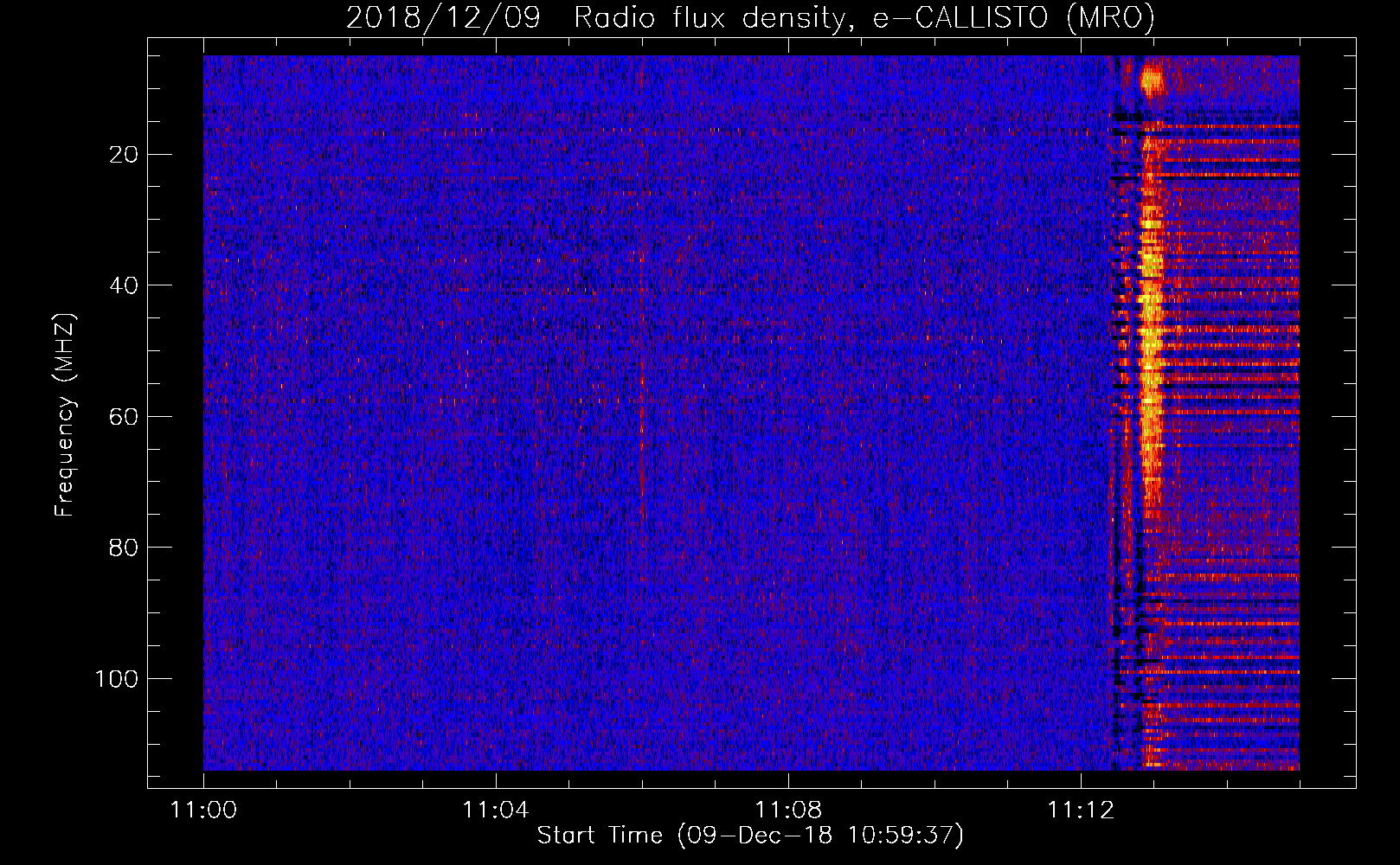The width and height of the screenshot is (1400, 865).
Task: Click the 100 MHz frequency tick label
Action: pos(117,679)
